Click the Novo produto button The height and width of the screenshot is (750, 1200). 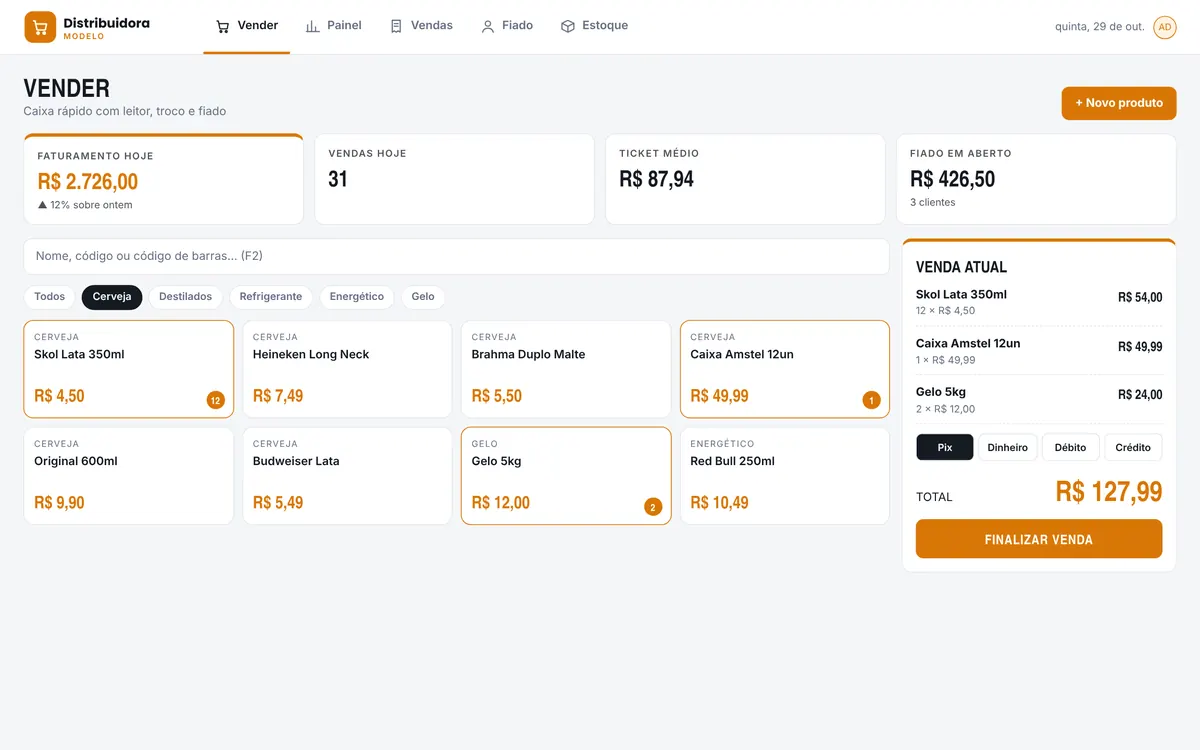(x=1119, y=103)
